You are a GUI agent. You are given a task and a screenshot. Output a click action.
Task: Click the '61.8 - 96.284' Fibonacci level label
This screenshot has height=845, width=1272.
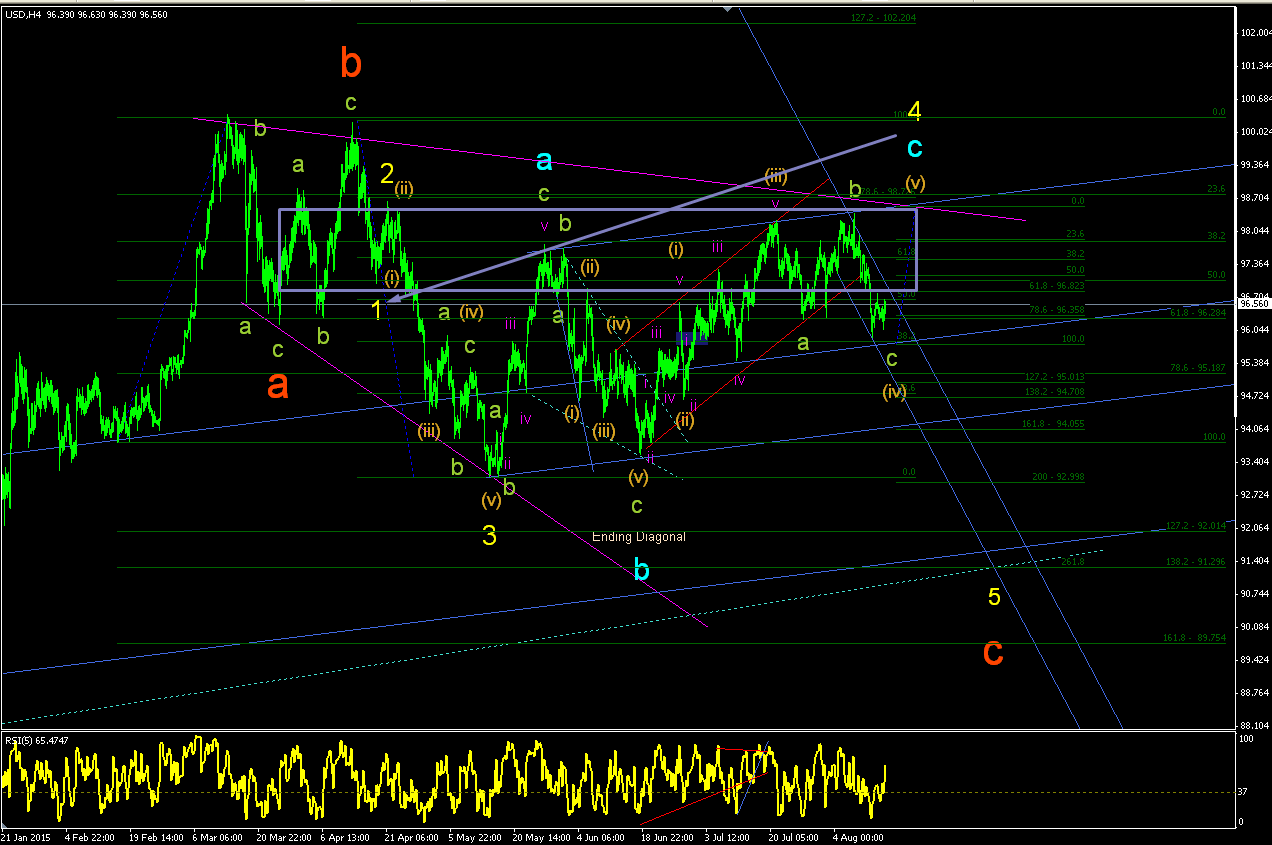click(x=1197, y=313)
